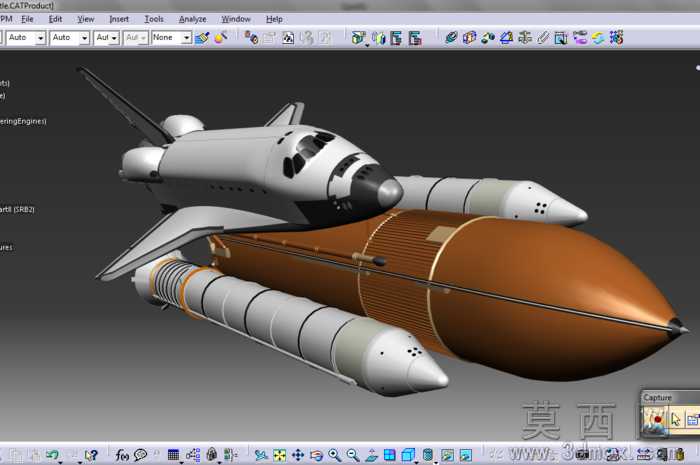Click the dark spheres Smart Move icon
The image size is (700, 465).
(488, 38)
